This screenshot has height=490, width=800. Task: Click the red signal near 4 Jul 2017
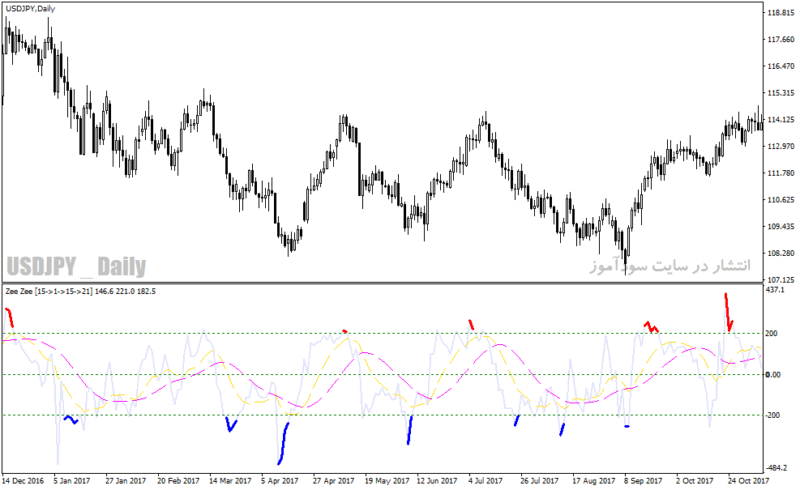(x=471, y=324)
